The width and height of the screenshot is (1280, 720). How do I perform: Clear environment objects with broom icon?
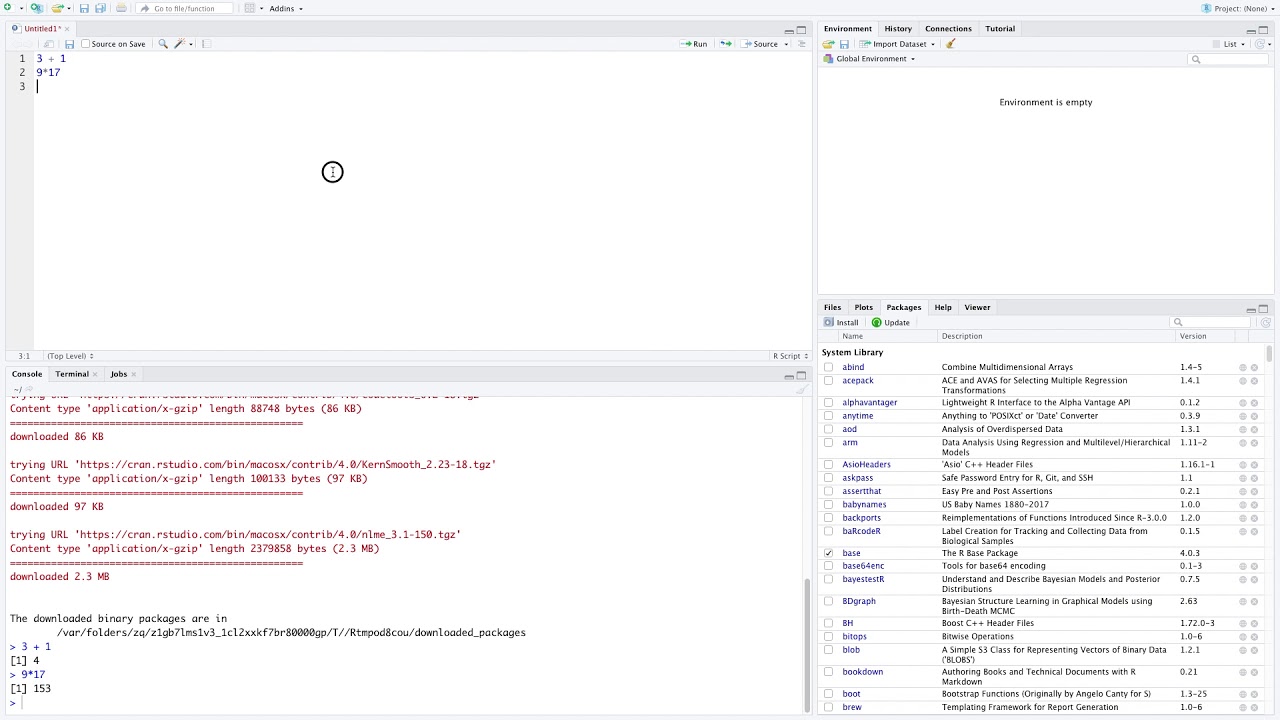[950, 44]
